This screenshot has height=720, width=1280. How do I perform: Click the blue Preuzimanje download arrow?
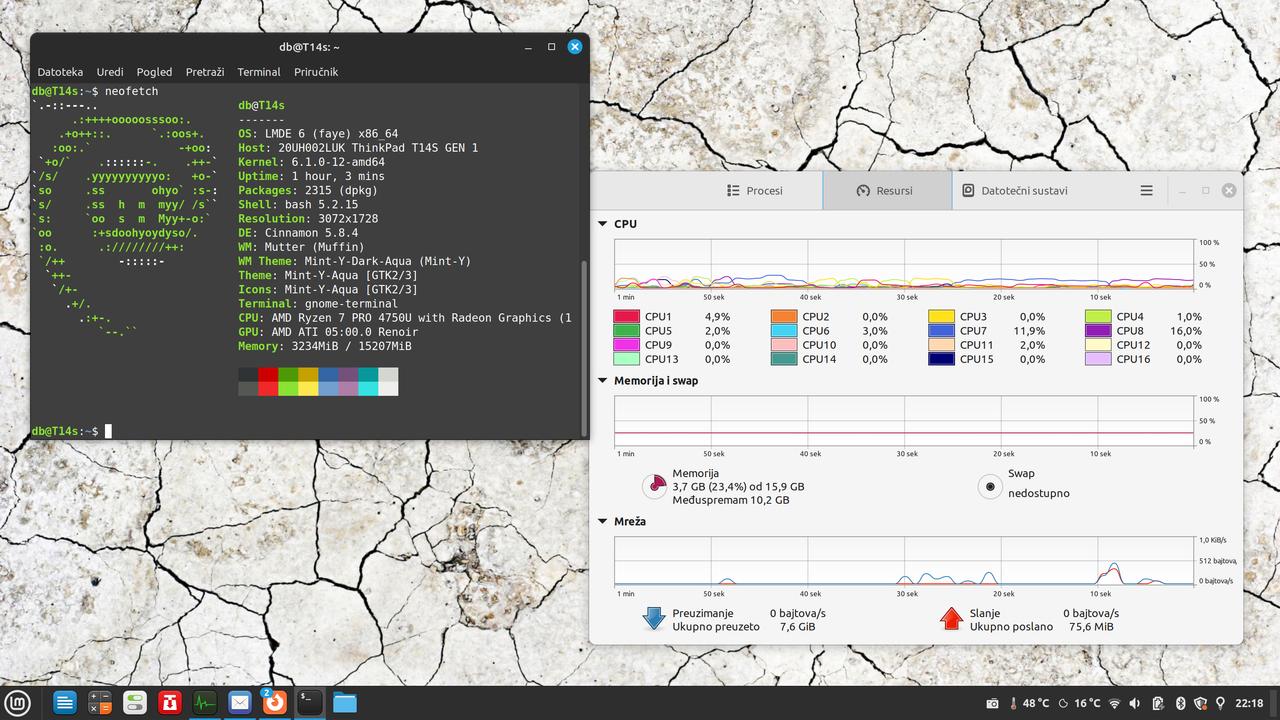(654, 619)
